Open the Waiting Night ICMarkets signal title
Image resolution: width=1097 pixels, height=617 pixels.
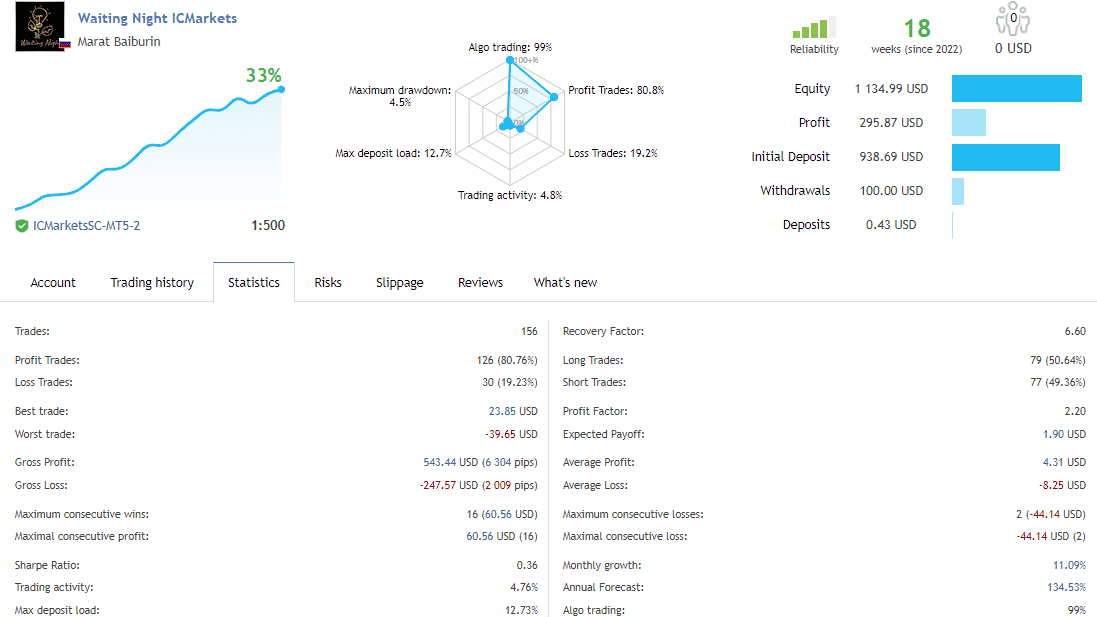click(x=157, y=18)
